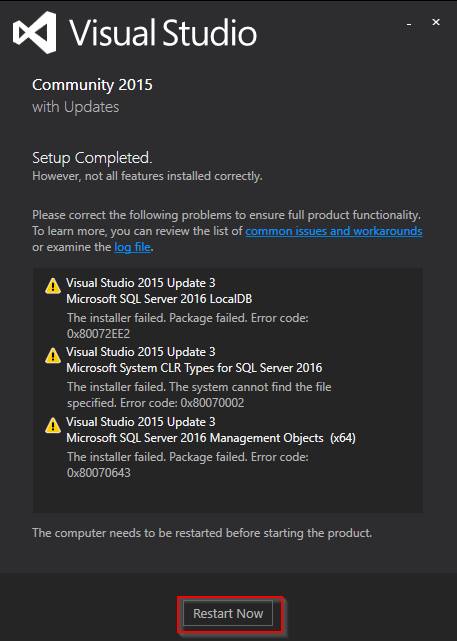The width and height of the screenshot is (457, 641).
Task: Click the error code 0x80070643 text
Action: pyautogui.click(x=99, y=473)
